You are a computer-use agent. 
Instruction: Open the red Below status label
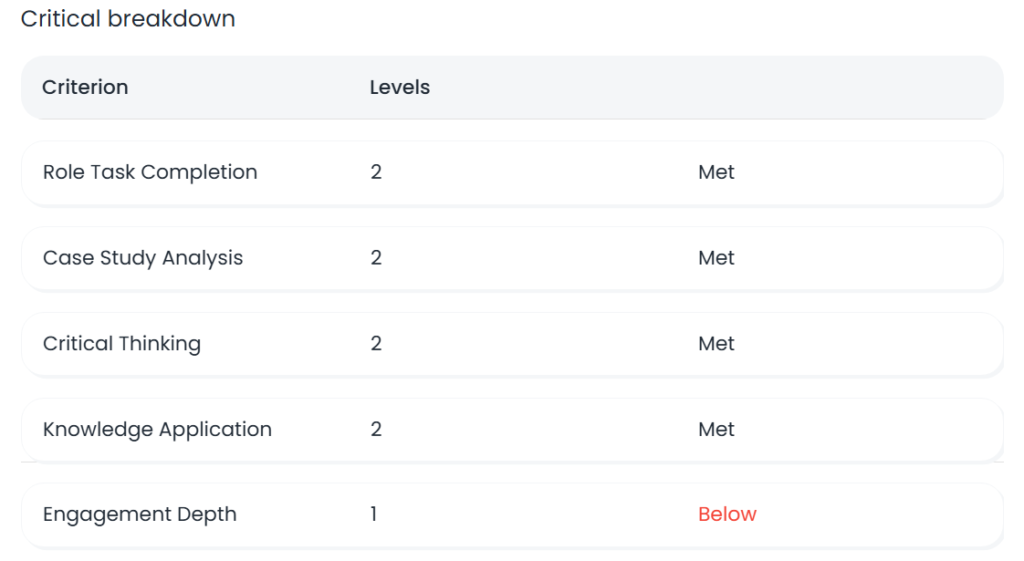point(727,515)
